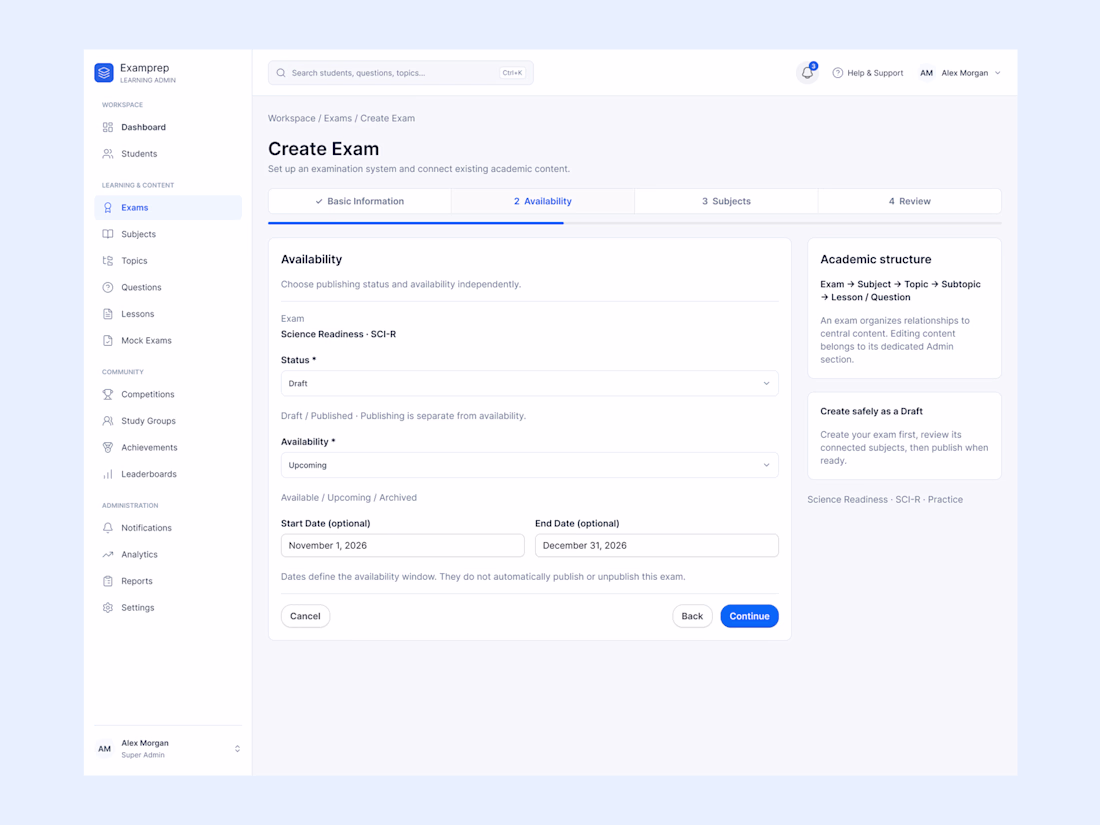This screenshot has height=825, width=1100.
Task: Open the notifications bell in top bar
Action: click(x=807, y=73)
